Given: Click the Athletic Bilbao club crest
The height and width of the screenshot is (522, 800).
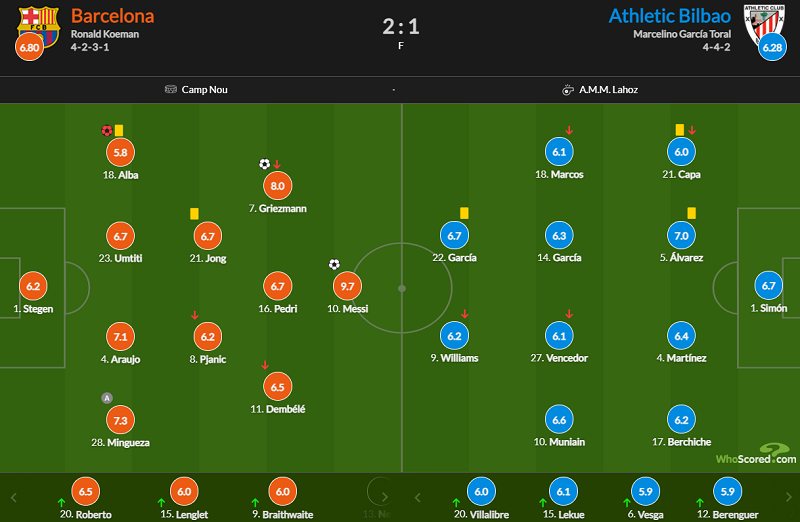Looking at the screenshot, I should tap(764, 26).
